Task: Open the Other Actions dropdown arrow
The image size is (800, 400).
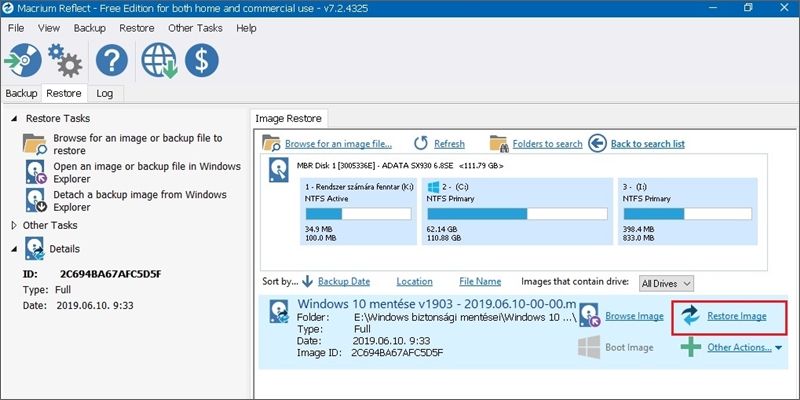Action: click(779, 348)
